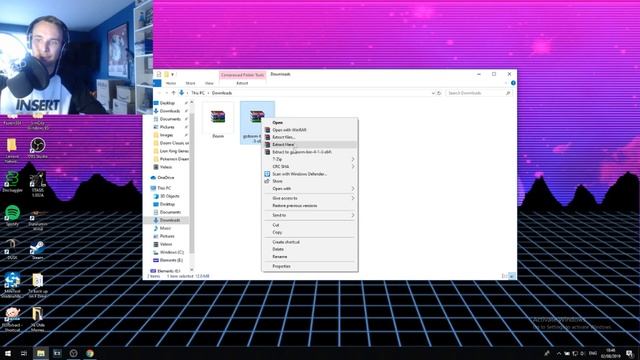Open Spotify desktop shortcut
The image size is (640, 360).
pos(12,216)
